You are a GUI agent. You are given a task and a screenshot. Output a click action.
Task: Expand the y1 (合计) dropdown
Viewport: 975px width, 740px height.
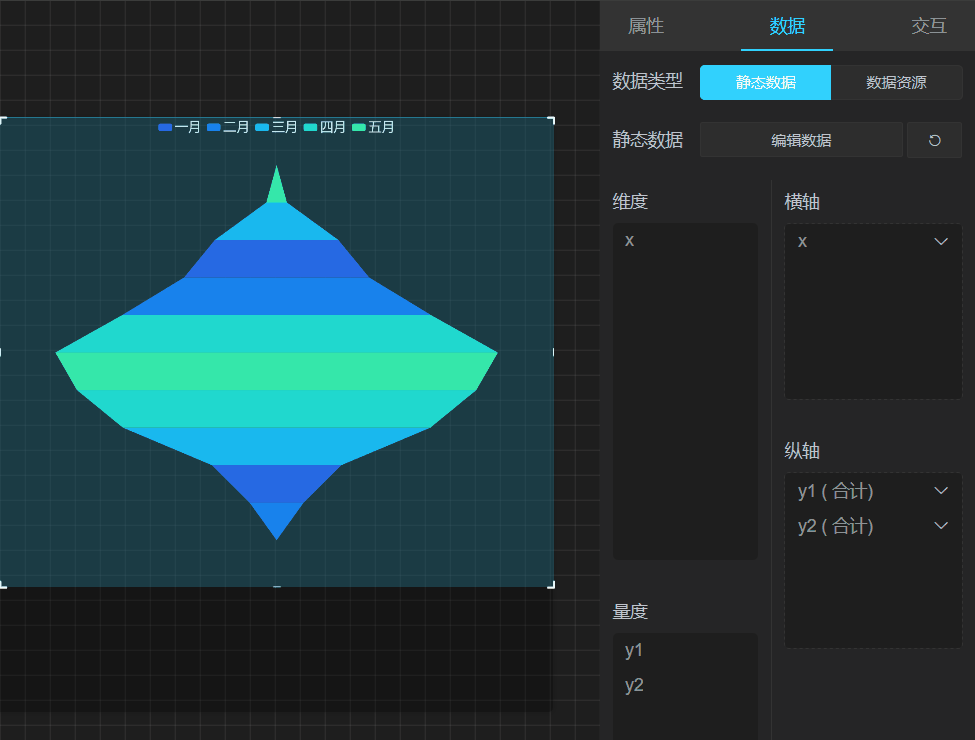pos(941,491)
